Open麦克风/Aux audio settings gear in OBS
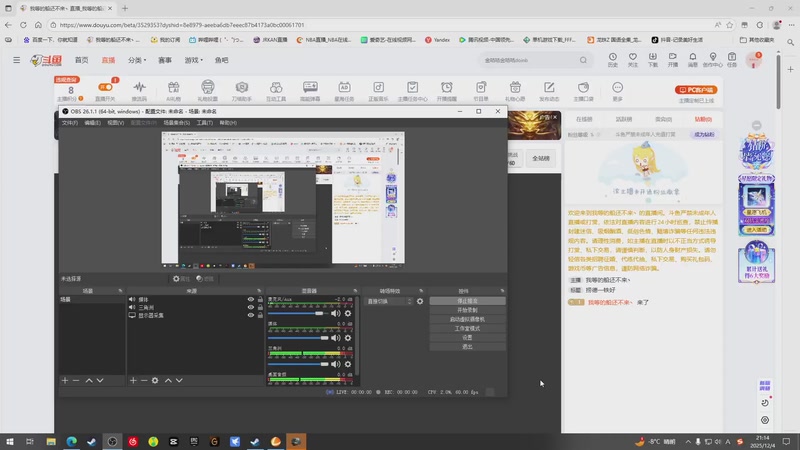 point(348,313)
